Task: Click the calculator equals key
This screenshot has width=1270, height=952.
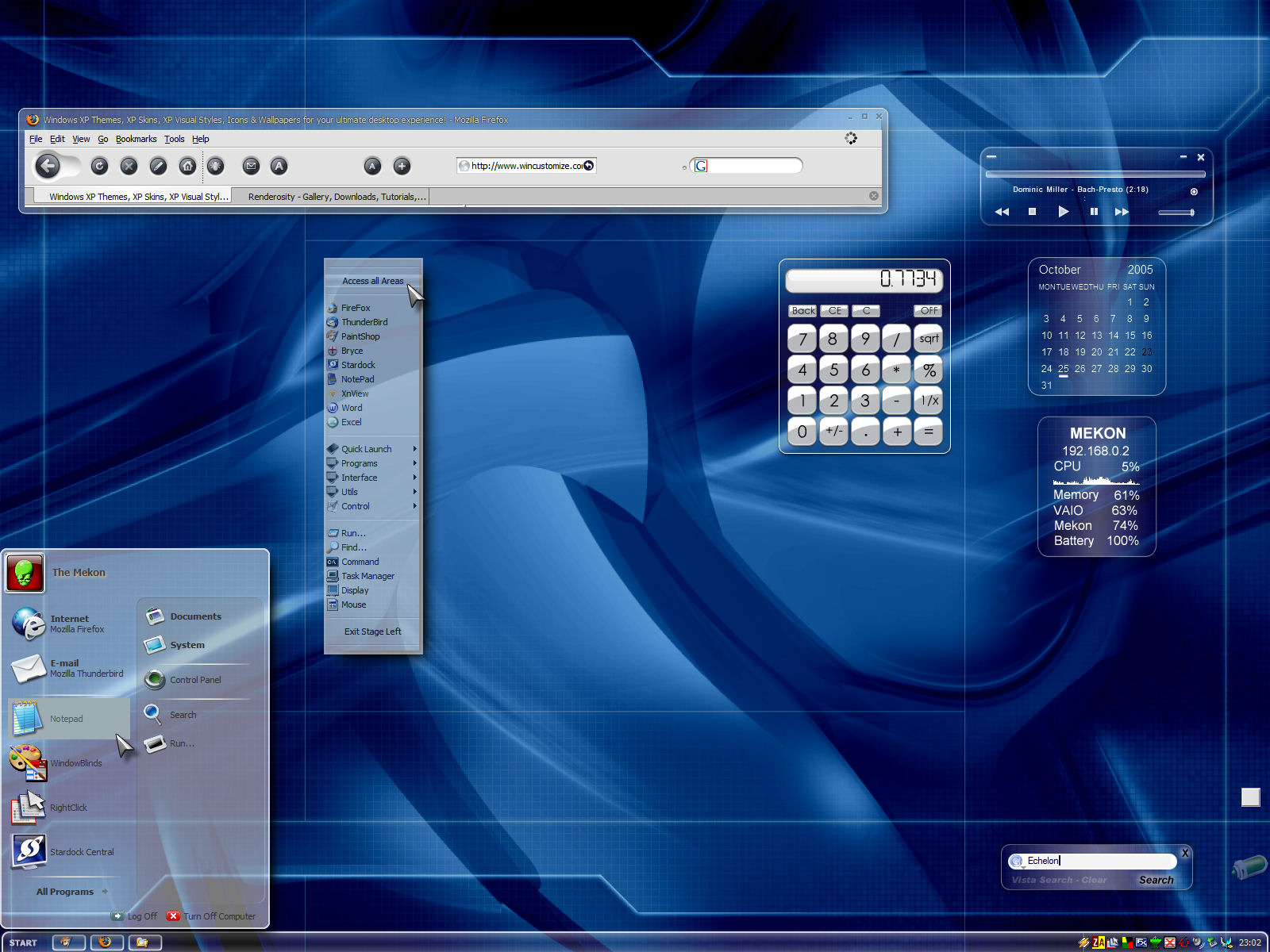Action: point(928,432)
